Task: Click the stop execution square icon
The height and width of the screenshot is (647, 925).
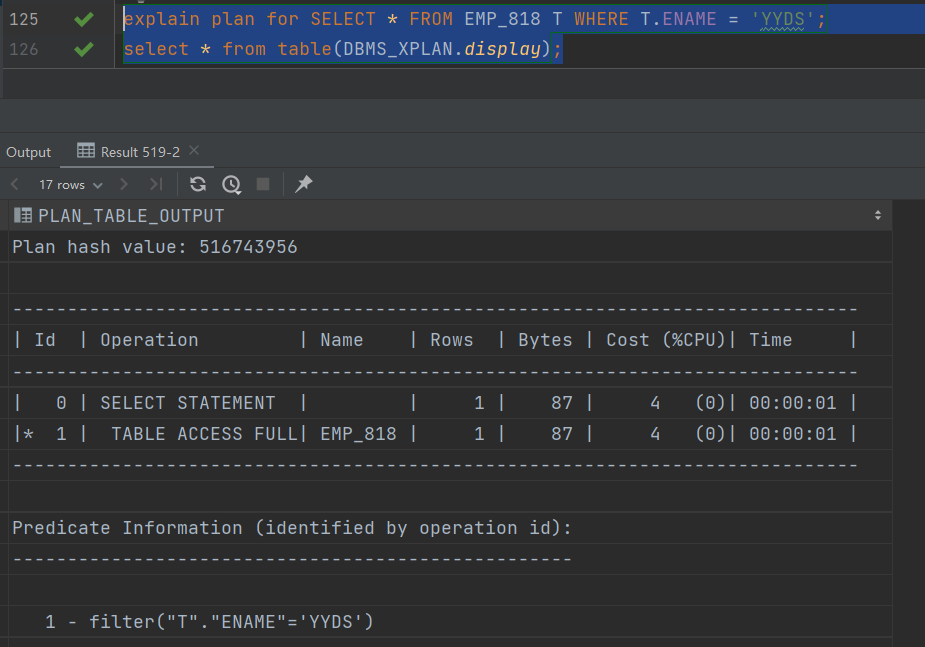Action: (x=263, y=185)
